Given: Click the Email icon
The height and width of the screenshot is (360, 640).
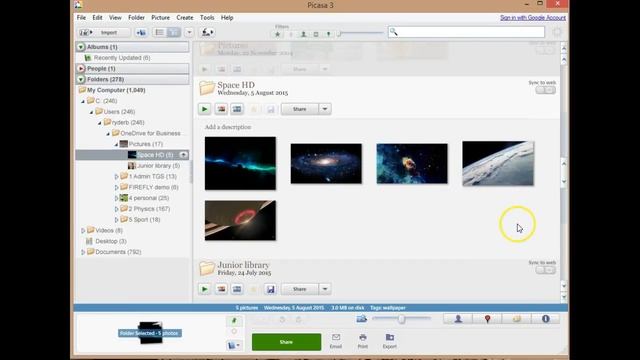Looking at the screenshot, I should click(336, 341).
